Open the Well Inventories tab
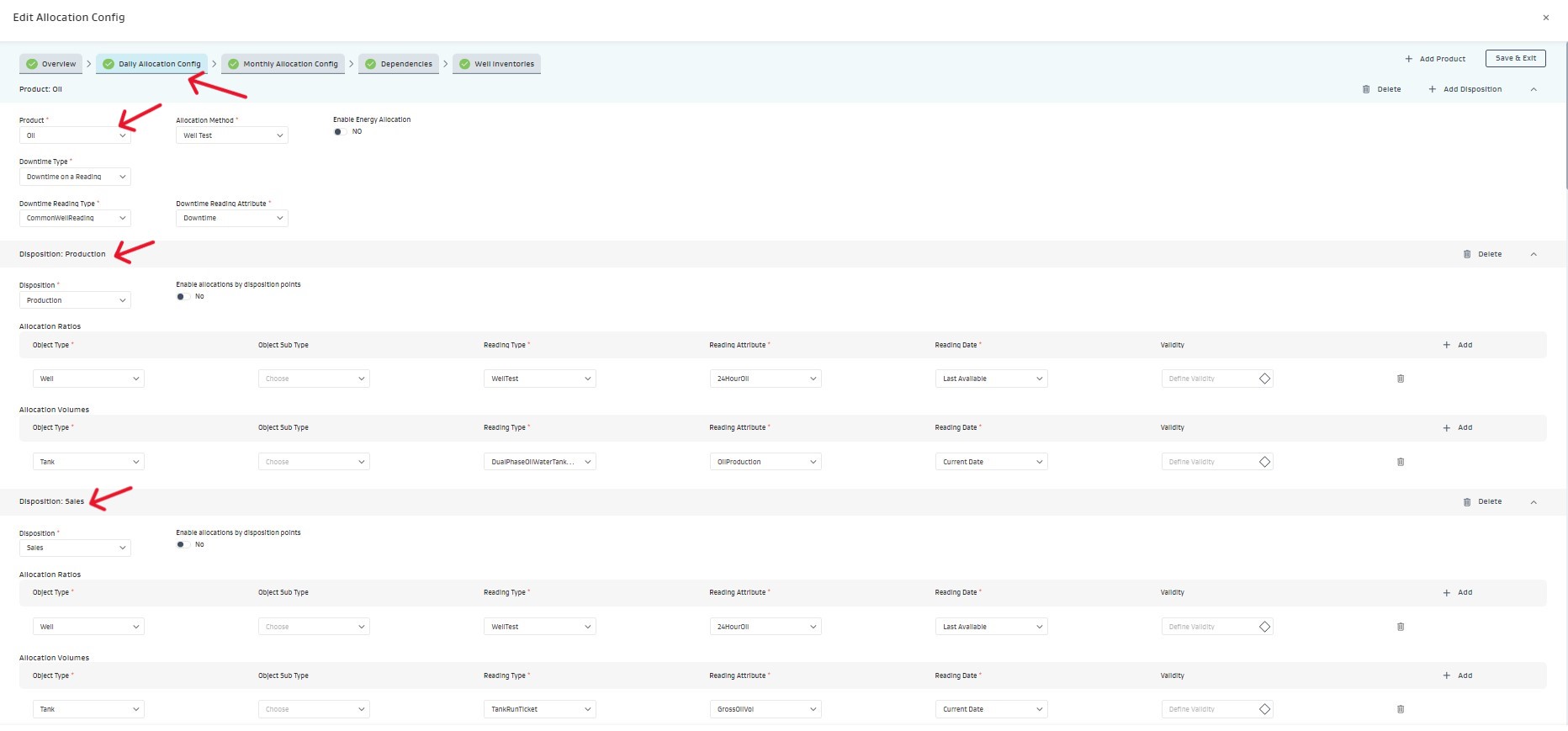This screenshot has height=731, width=1568. pos(496,64)
